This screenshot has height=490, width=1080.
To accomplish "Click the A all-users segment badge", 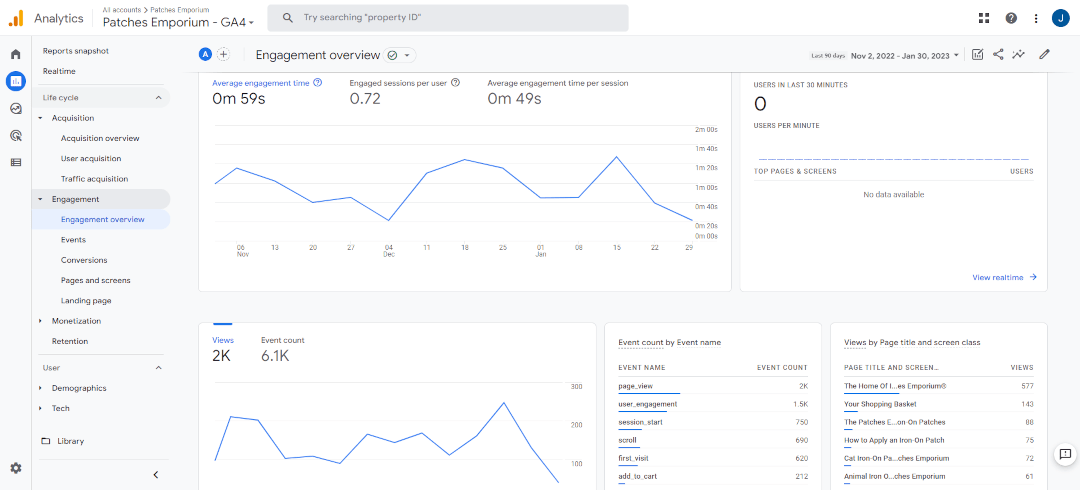I will 205,54.
